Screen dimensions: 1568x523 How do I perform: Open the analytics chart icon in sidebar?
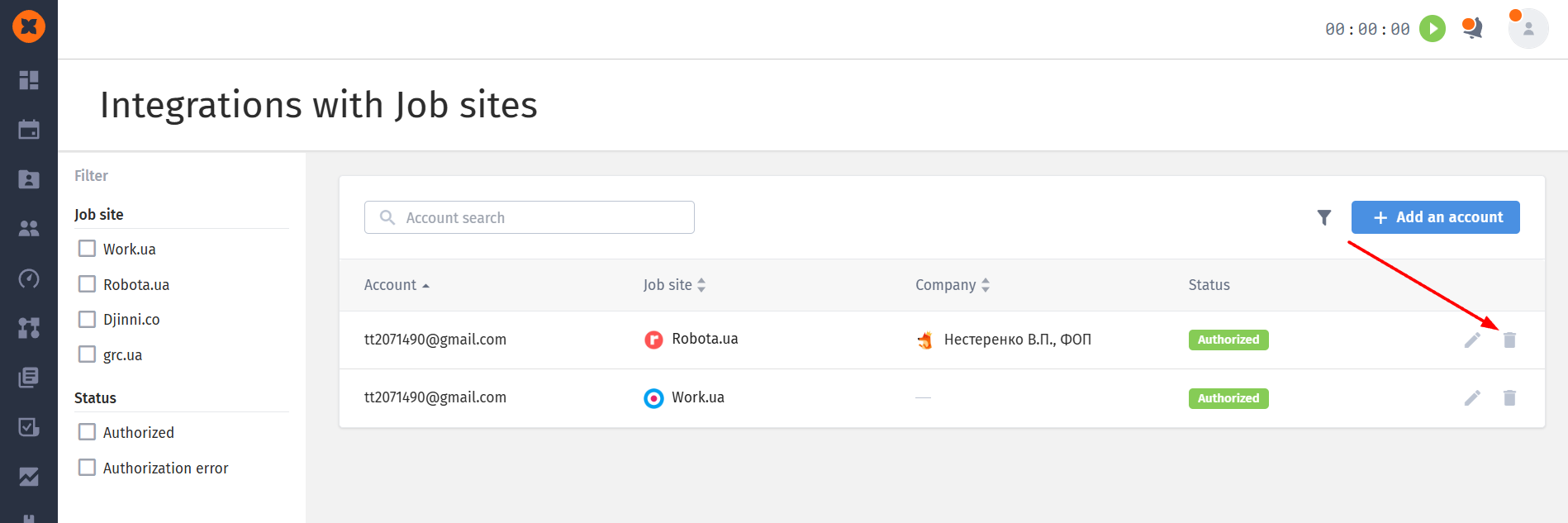pyautogui.click(x=29, y=477)
